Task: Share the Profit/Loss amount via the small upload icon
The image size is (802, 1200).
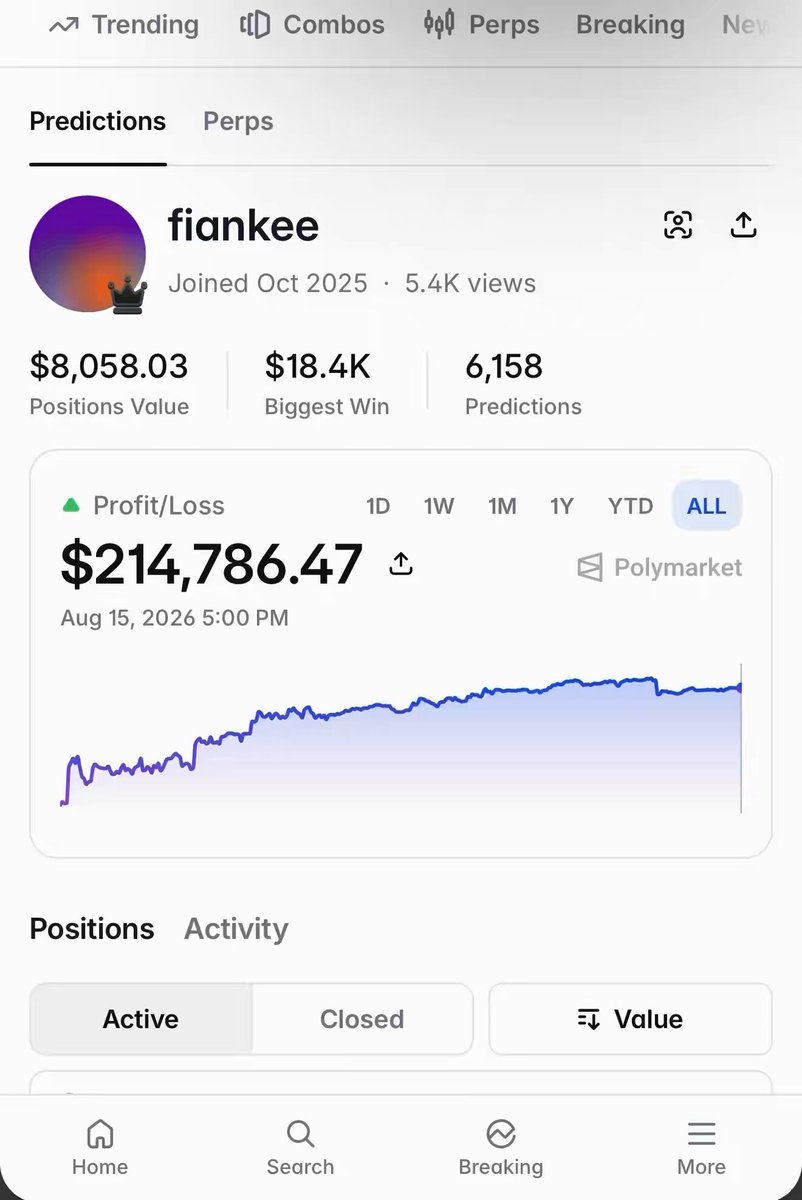Action: (x=401, y=564)
